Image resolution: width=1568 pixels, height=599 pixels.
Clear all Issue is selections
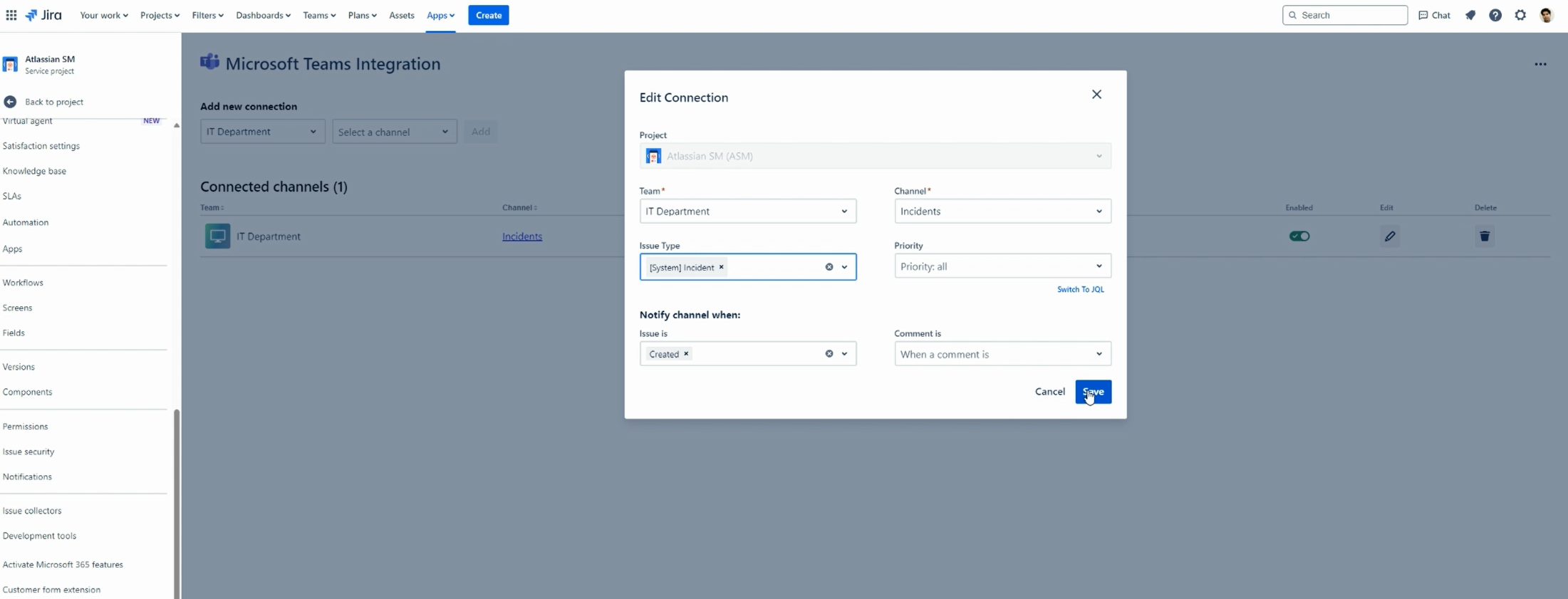point(829,354)
